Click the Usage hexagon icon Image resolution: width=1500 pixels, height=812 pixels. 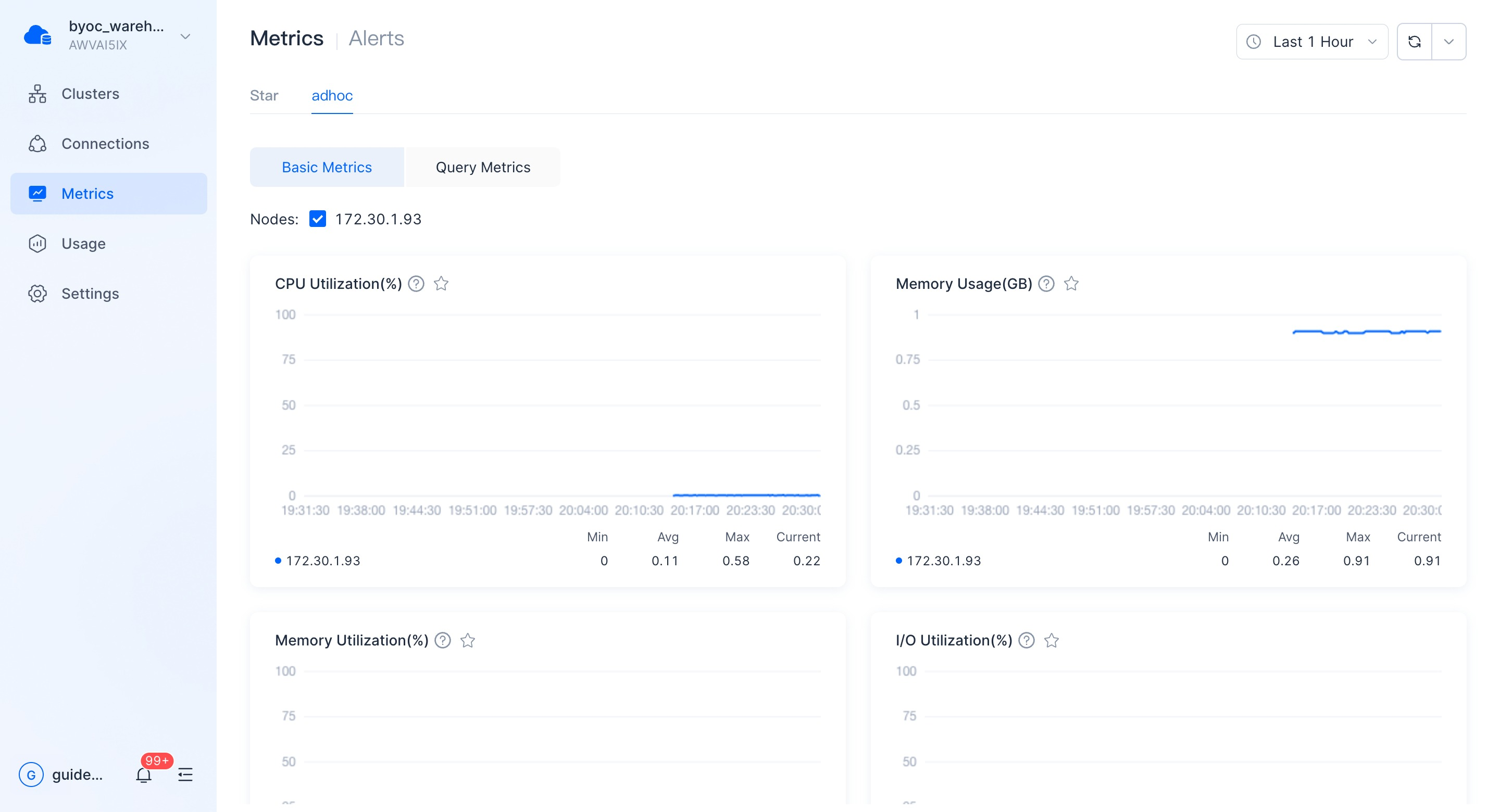pyautogui.click(x=37, y=244)
